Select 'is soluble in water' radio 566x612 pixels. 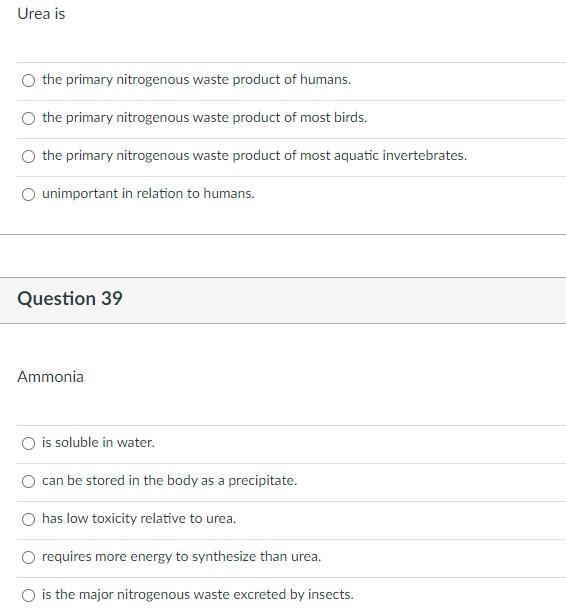(28, 443)
